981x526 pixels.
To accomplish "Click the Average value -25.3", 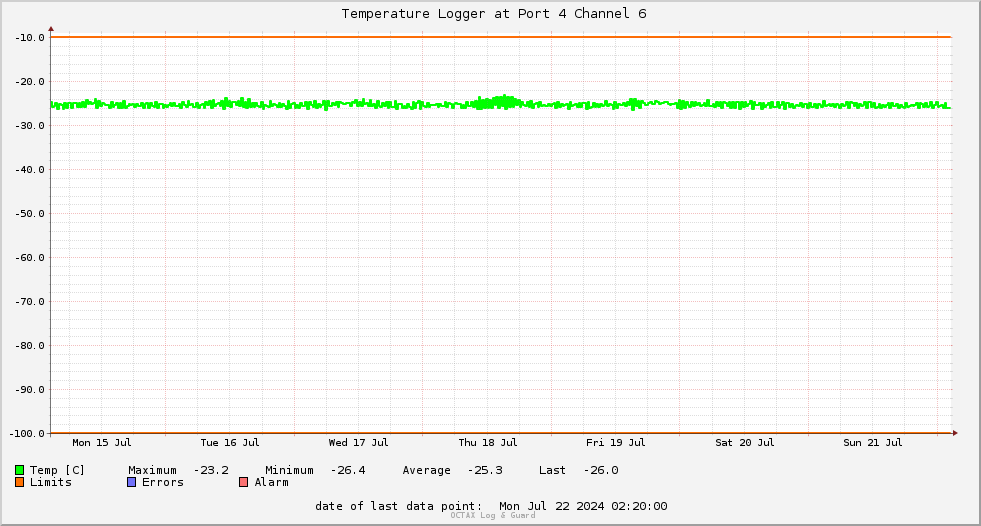I will 485,470.
